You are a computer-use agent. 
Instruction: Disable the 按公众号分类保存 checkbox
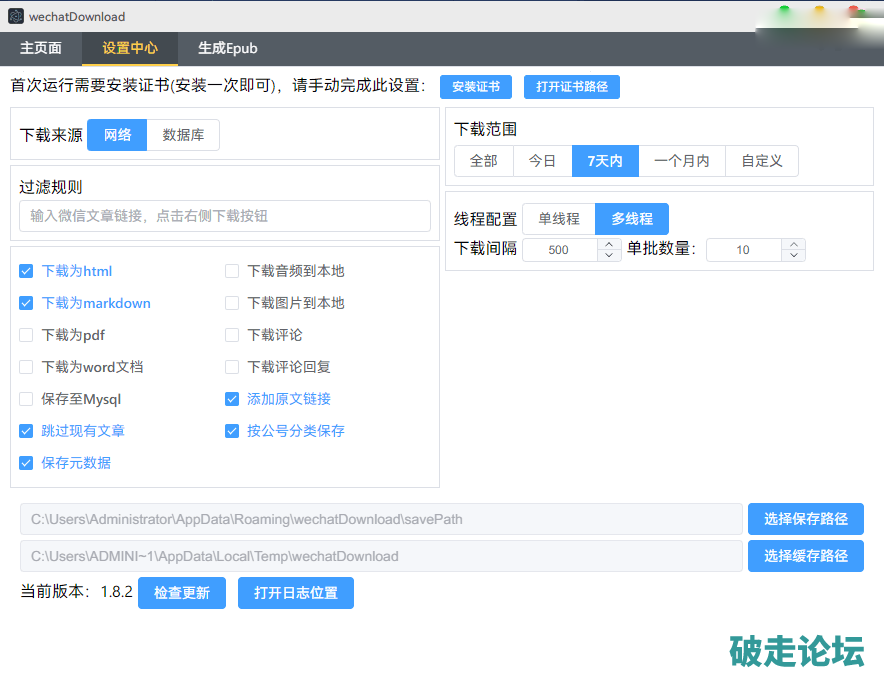232,431
